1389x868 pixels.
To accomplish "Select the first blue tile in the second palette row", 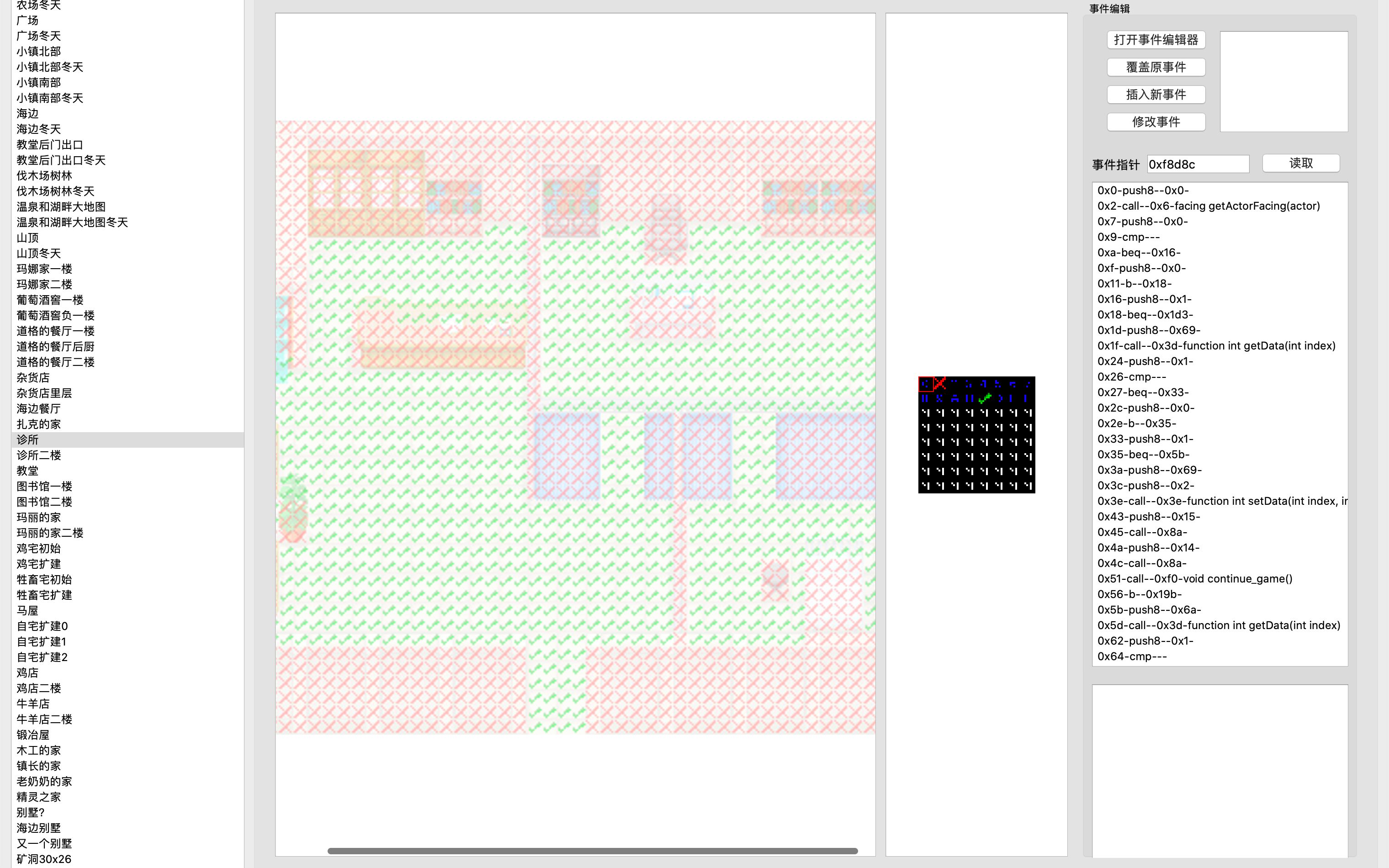I will (x=925, y=398).
